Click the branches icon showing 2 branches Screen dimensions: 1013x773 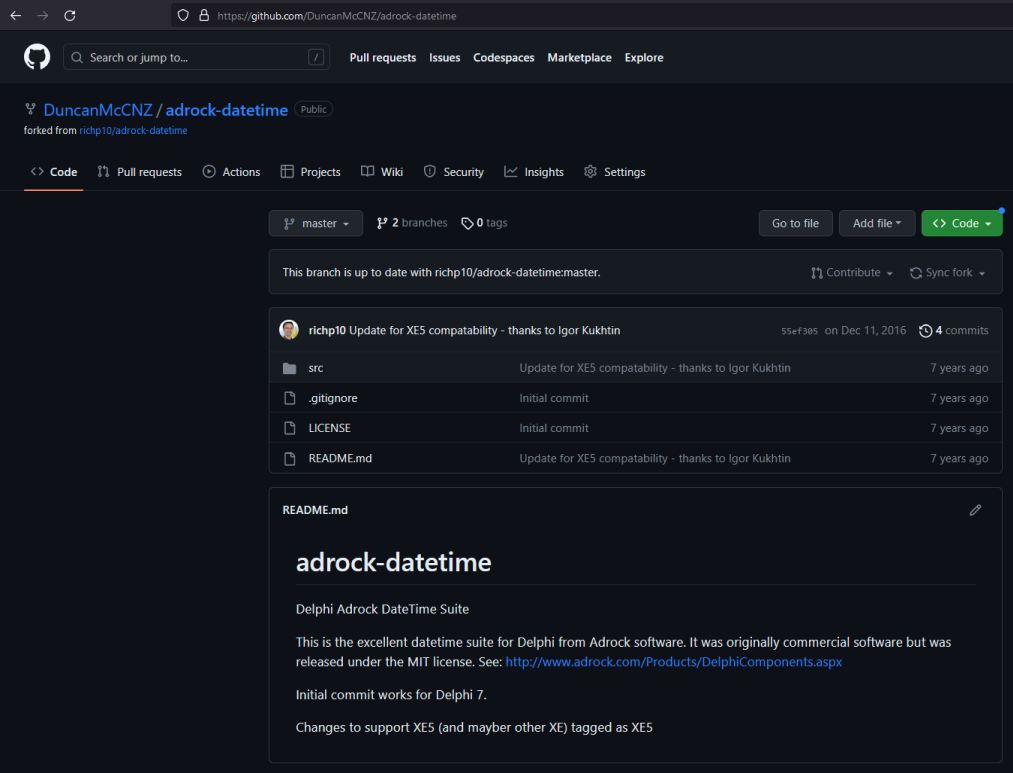[x=382, y=223]
